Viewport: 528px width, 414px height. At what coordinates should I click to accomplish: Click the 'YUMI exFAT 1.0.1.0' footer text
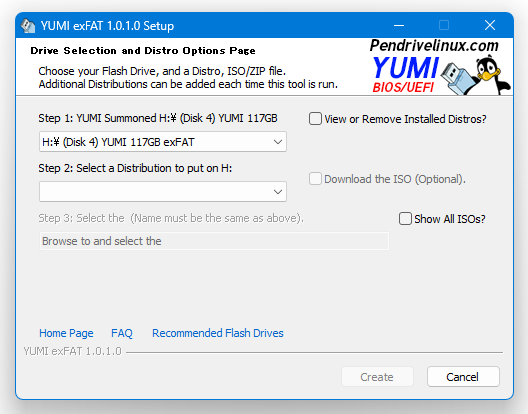click(x=72, y=351)
